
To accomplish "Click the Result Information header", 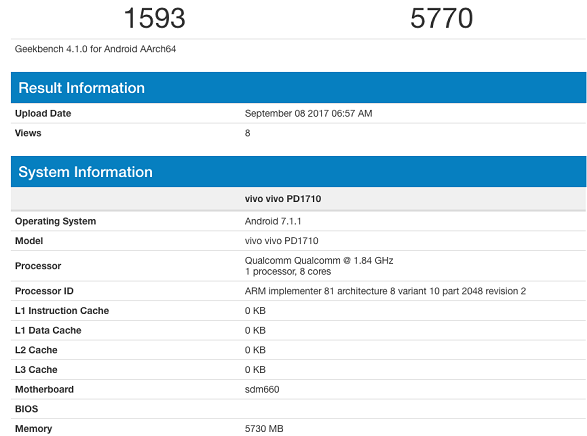I will coord(298,88).
